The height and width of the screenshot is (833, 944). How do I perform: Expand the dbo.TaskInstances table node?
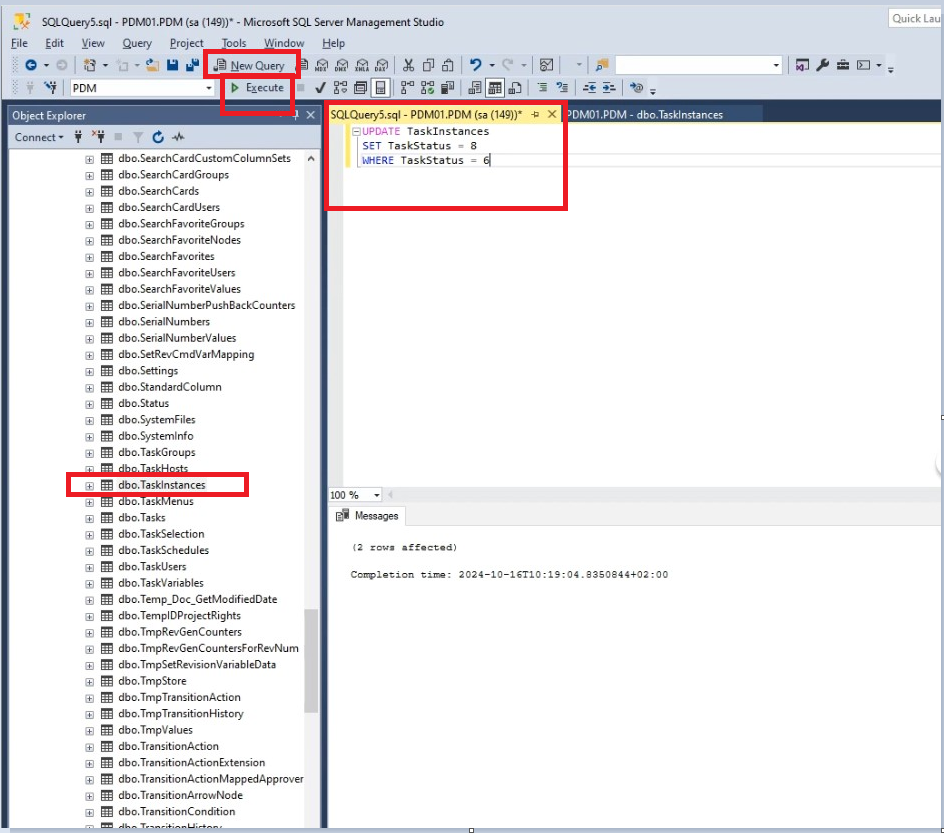click(89, 486)
